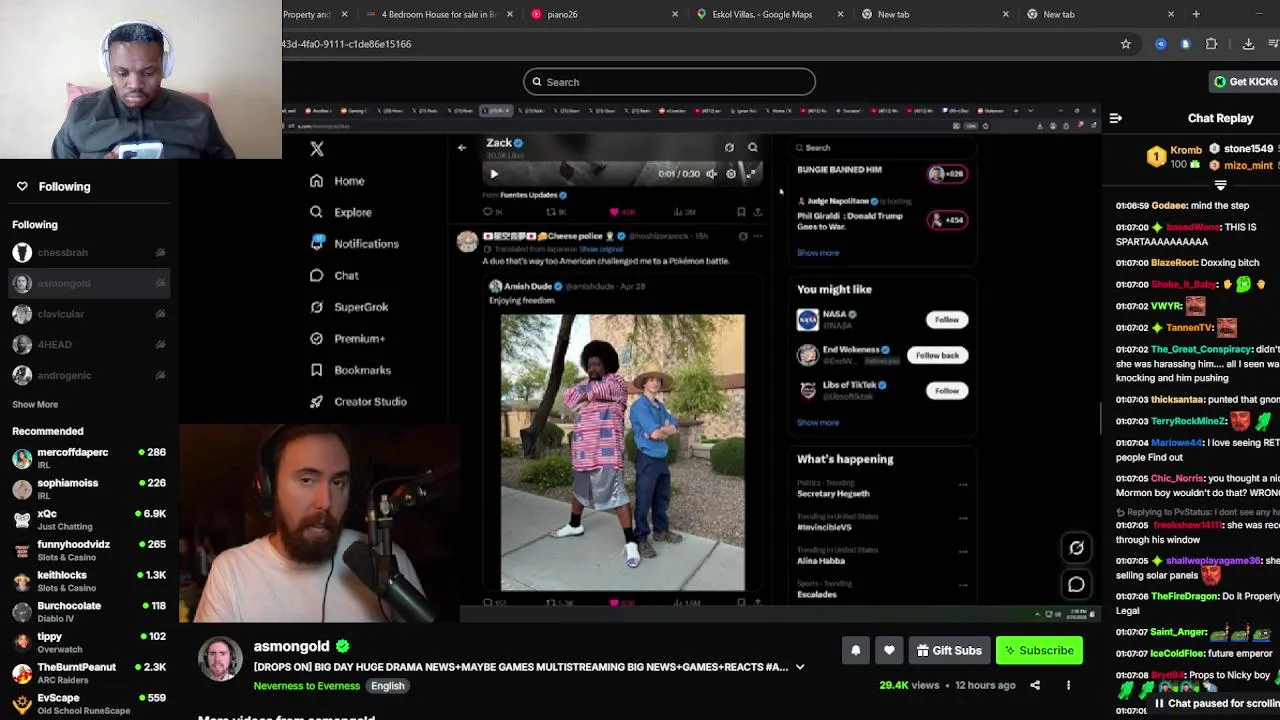Image resolution: width=1280 pixels, height=720 pixels.
Task: Open tweet video settings gear
Action: coord(731,174)
